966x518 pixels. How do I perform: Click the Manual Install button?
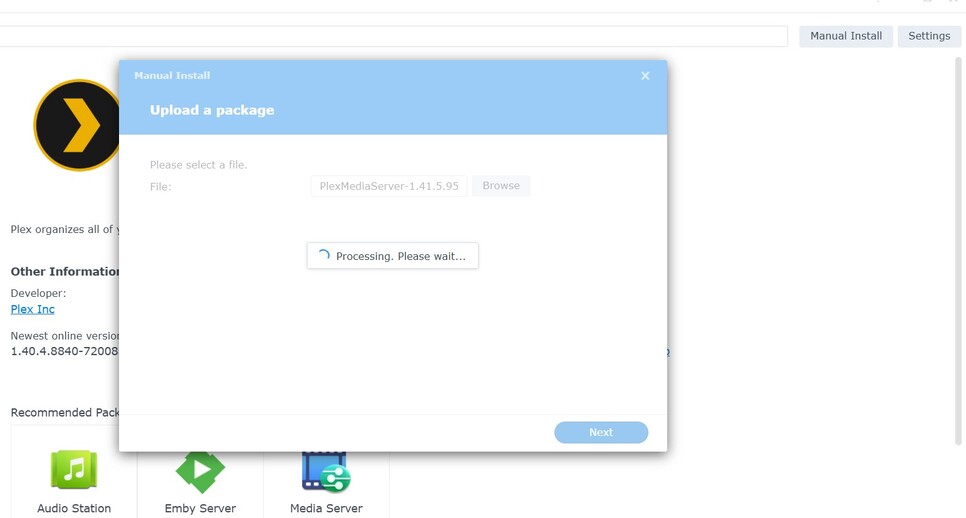[x=846, y=36]
